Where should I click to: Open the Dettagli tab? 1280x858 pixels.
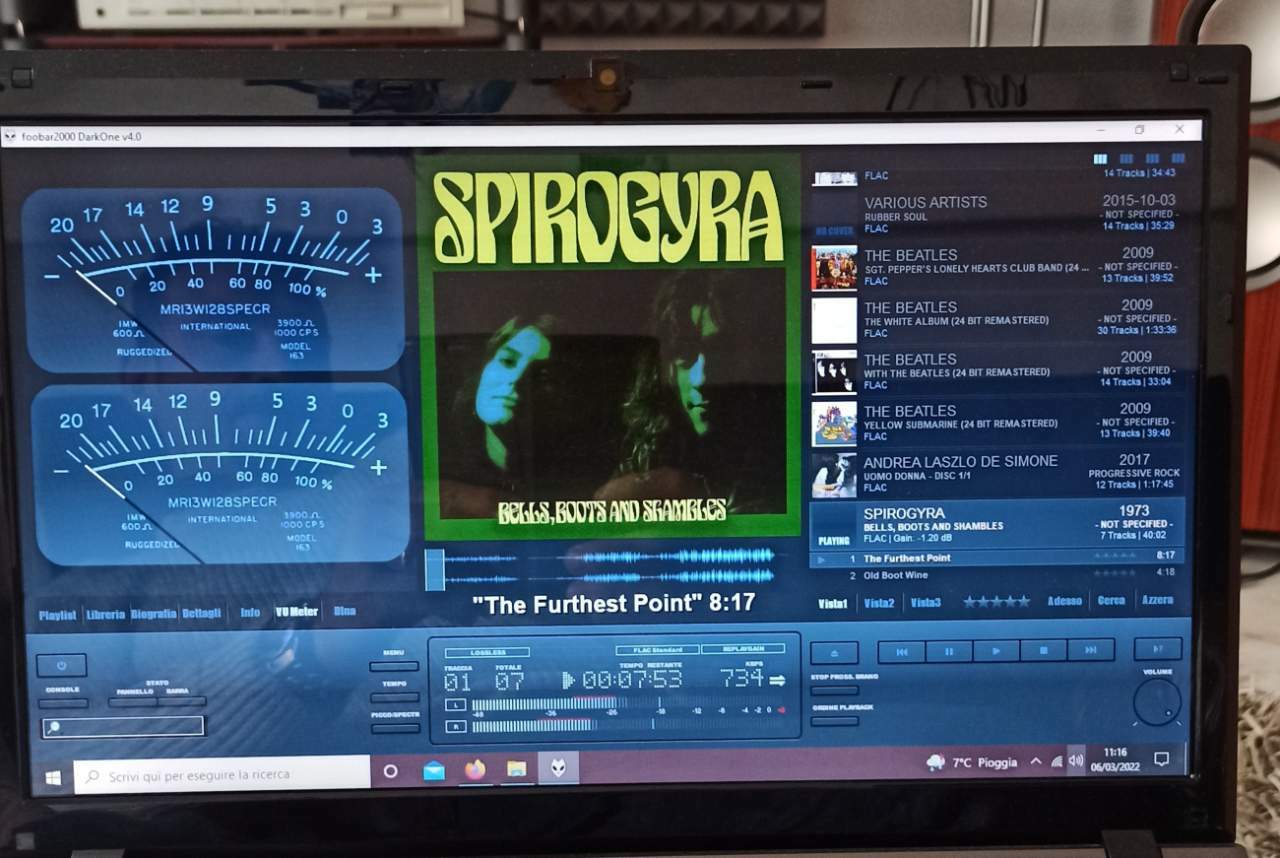[x=201, y=613]
